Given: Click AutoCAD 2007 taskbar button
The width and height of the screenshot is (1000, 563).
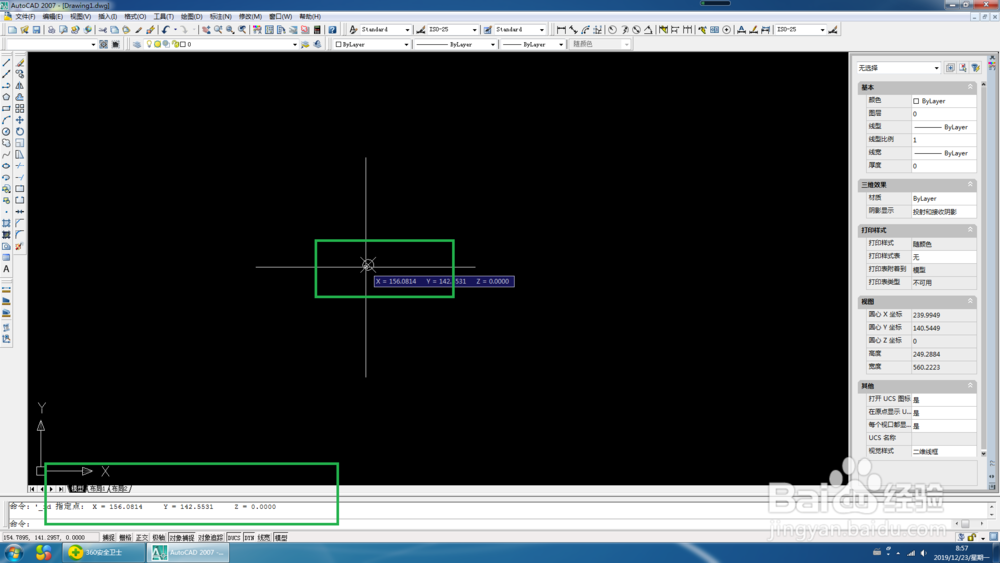Looking at the screenshot, I should (188, 552).
